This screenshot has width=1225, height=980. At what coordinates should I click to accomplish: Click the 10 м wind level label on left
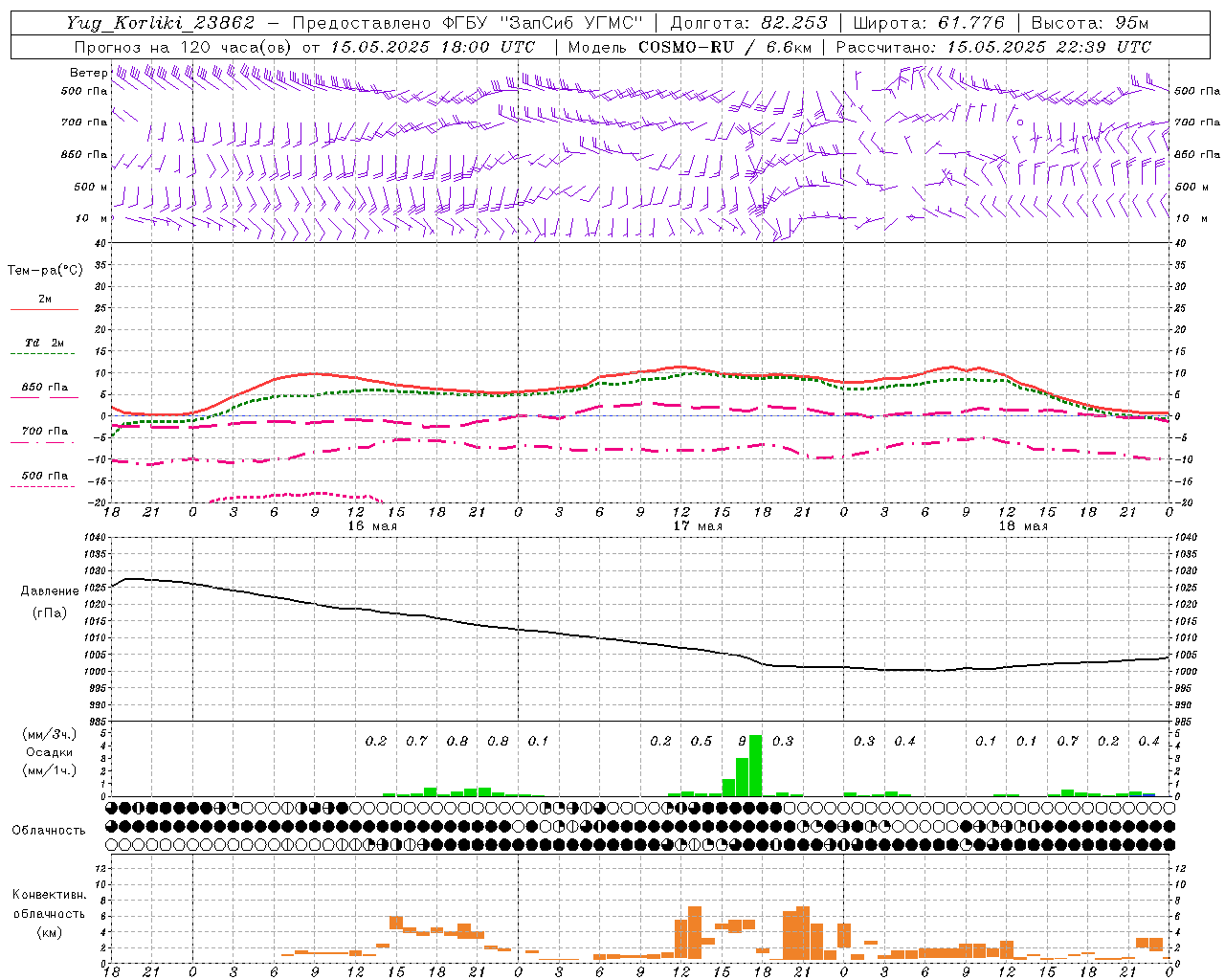click(91, 218)
